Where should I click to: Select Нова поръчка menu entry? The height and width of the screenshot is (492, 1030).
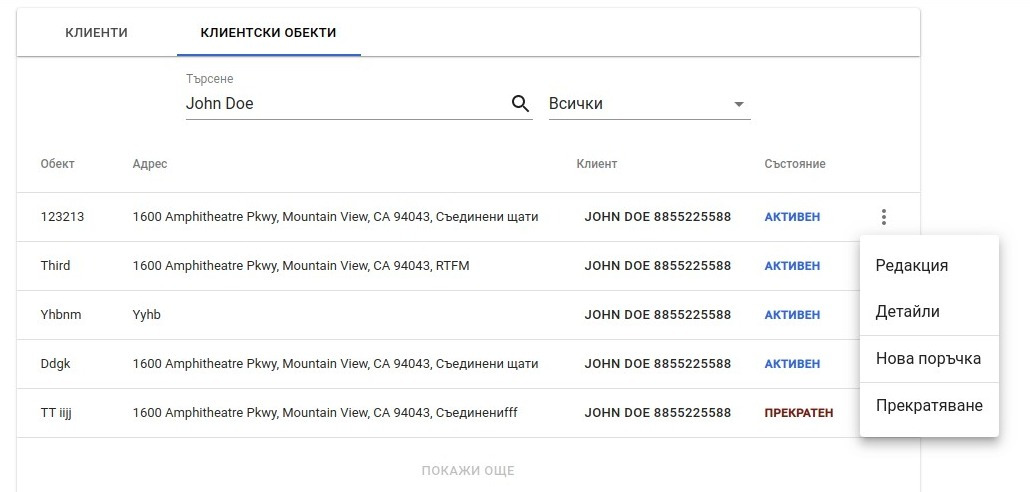[x=929, y=359]
